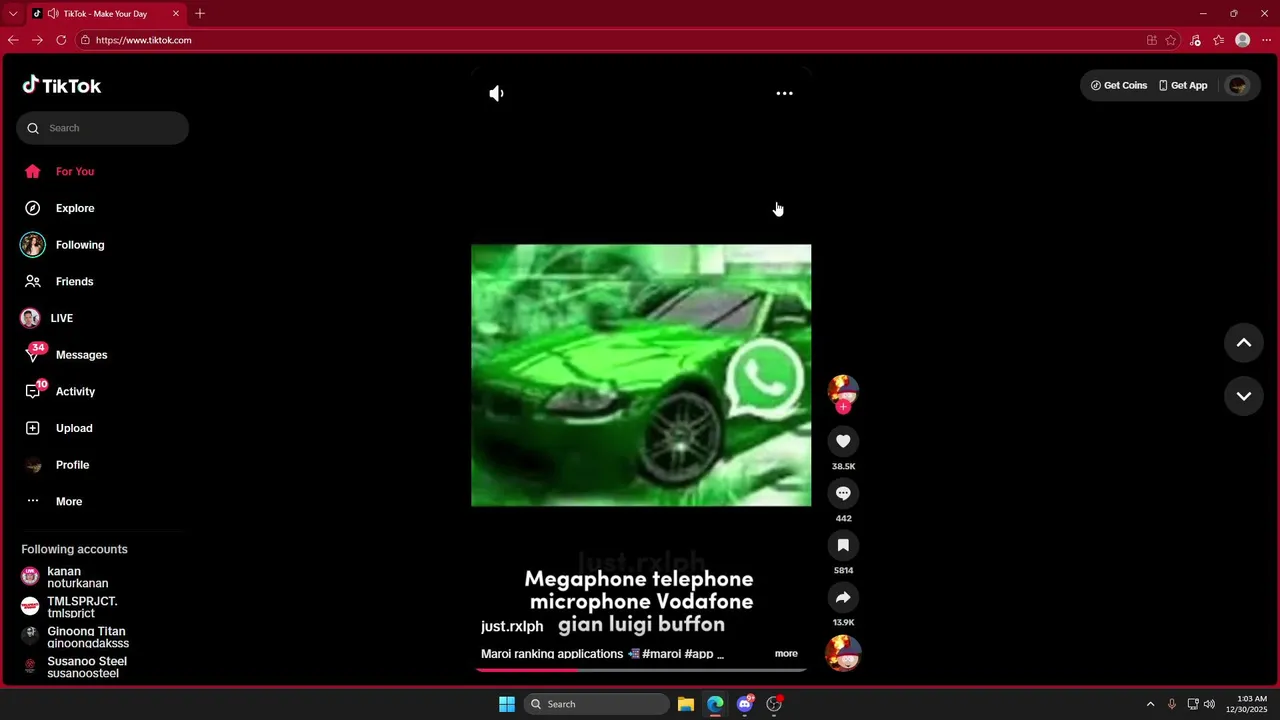Bookmark the video to favorites
The width and height of the screenshot is (1280, 720).
(843, 545)
